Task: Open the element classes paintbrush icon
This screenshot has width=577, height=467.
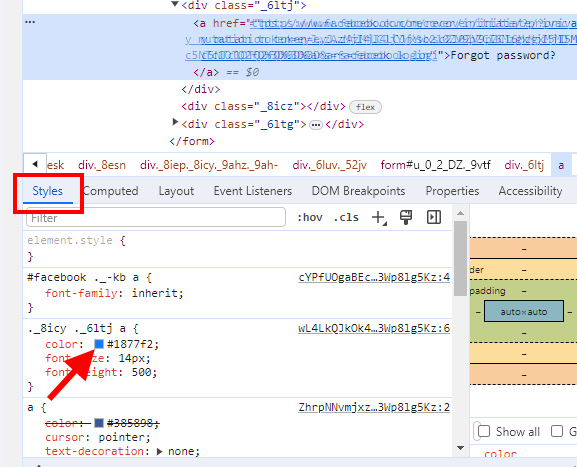Action: point(406,217)
